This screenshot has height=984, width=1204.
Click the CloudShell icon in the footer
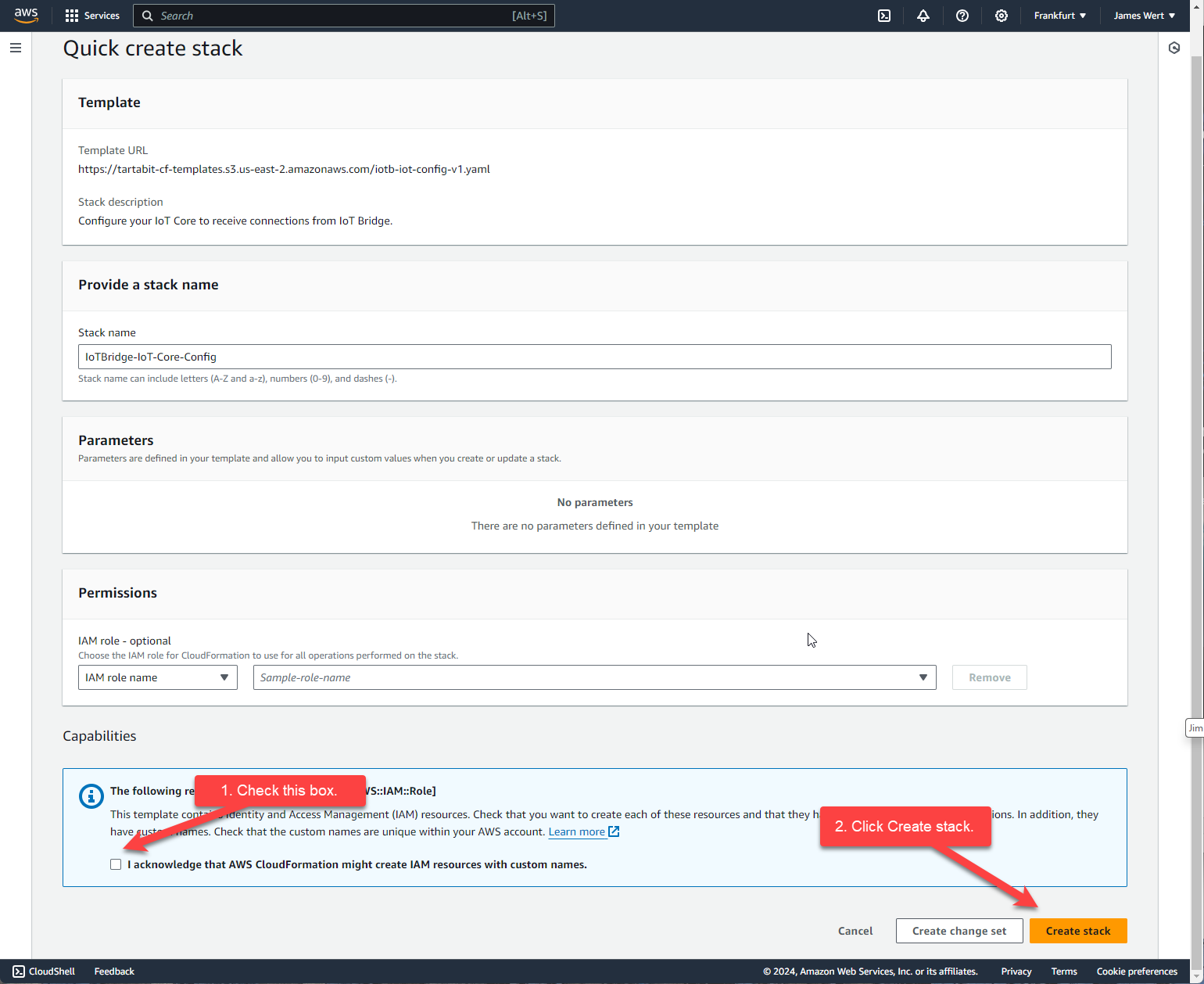[19, 971]
